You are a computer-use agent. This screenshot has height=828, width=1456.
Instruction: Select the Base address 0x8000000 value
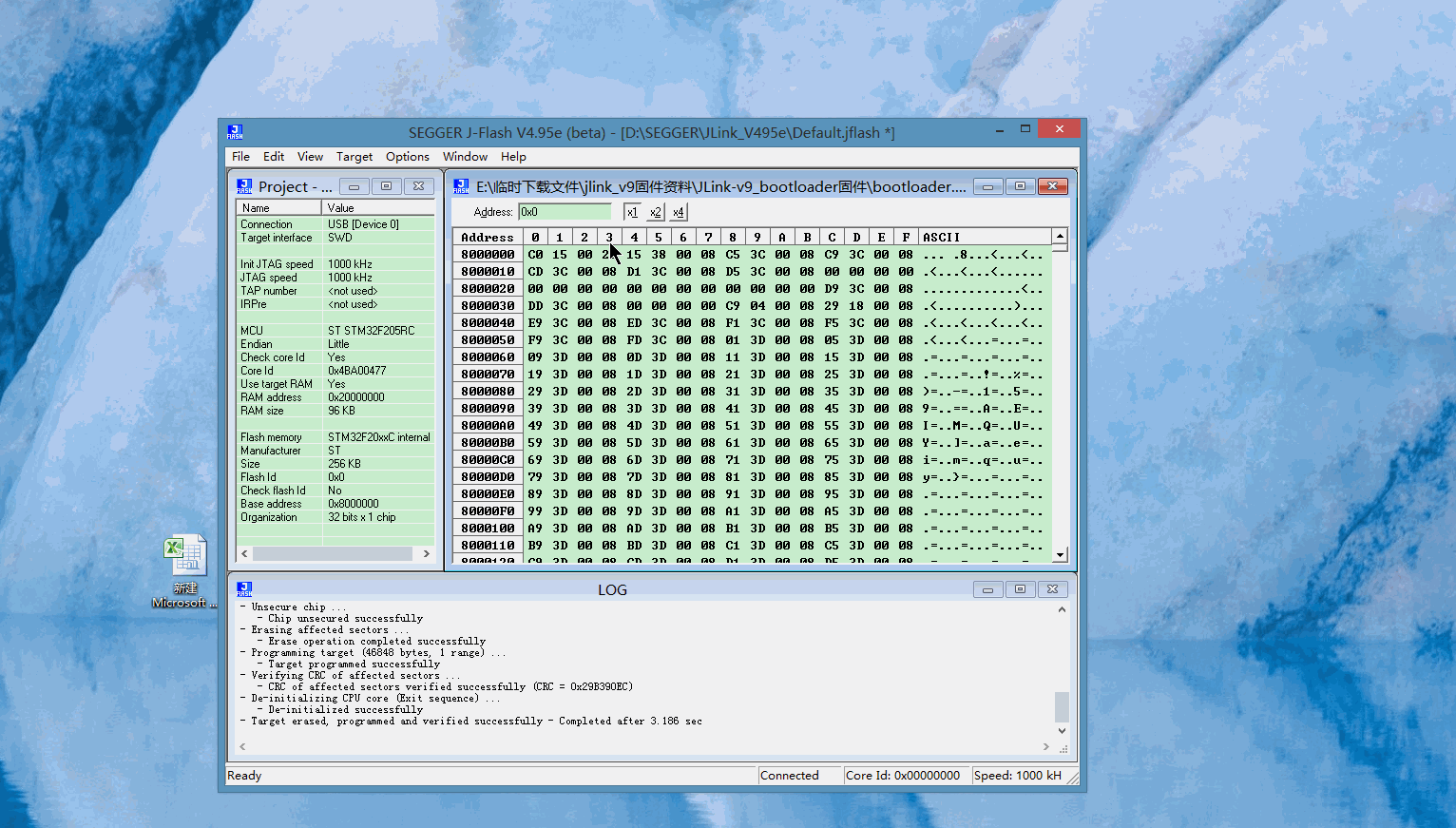click(354, 504)
